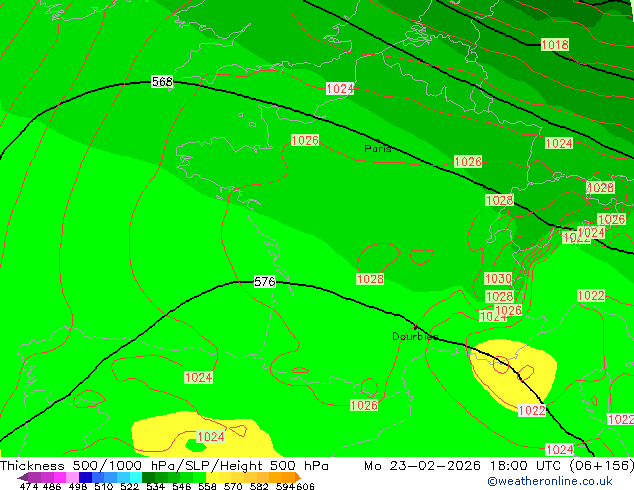634x490 pixels.
Task: Click the 18:00 UTC time text
Action: pos(526,466)
